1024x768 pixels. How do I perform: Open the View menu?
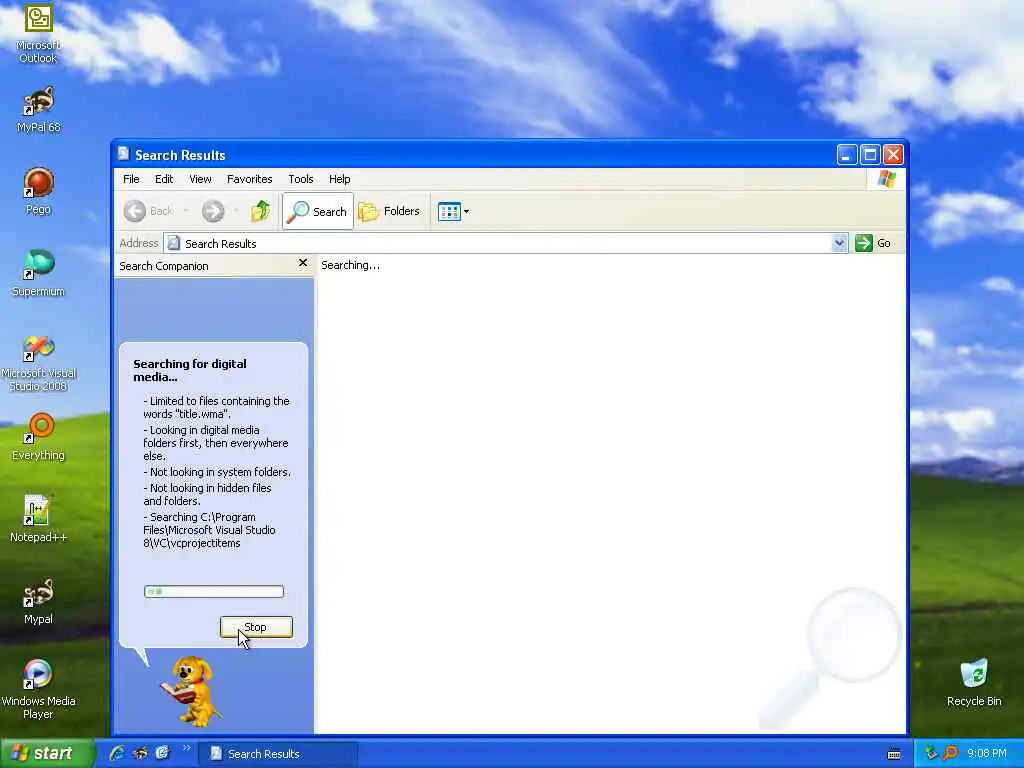click(200, 179)
